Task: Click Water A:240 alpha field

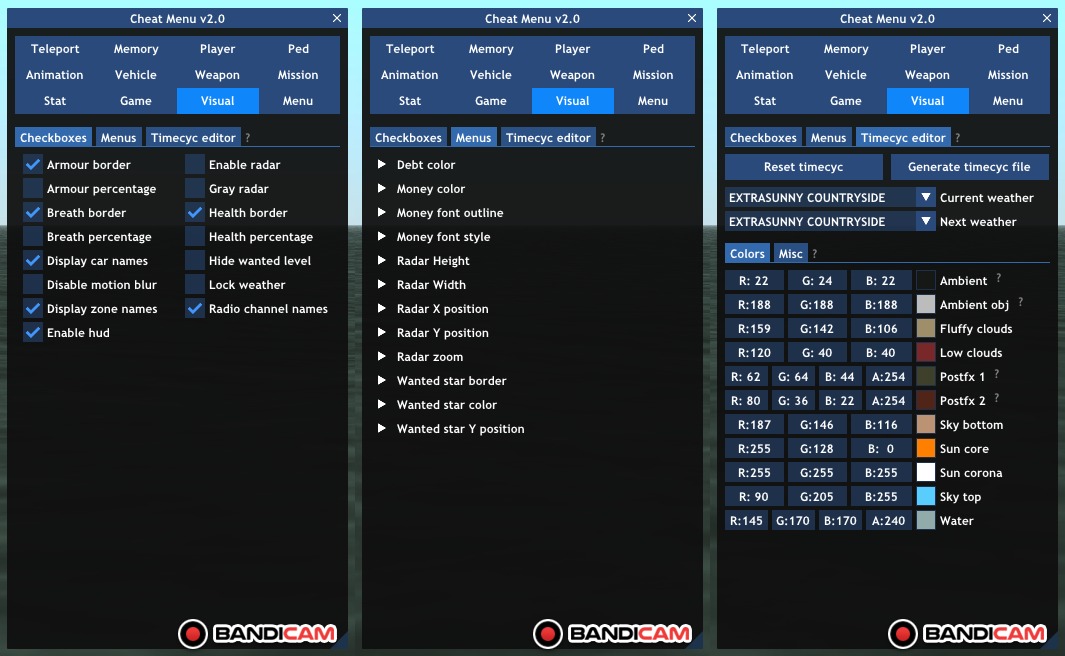Action: pos(888,520)
